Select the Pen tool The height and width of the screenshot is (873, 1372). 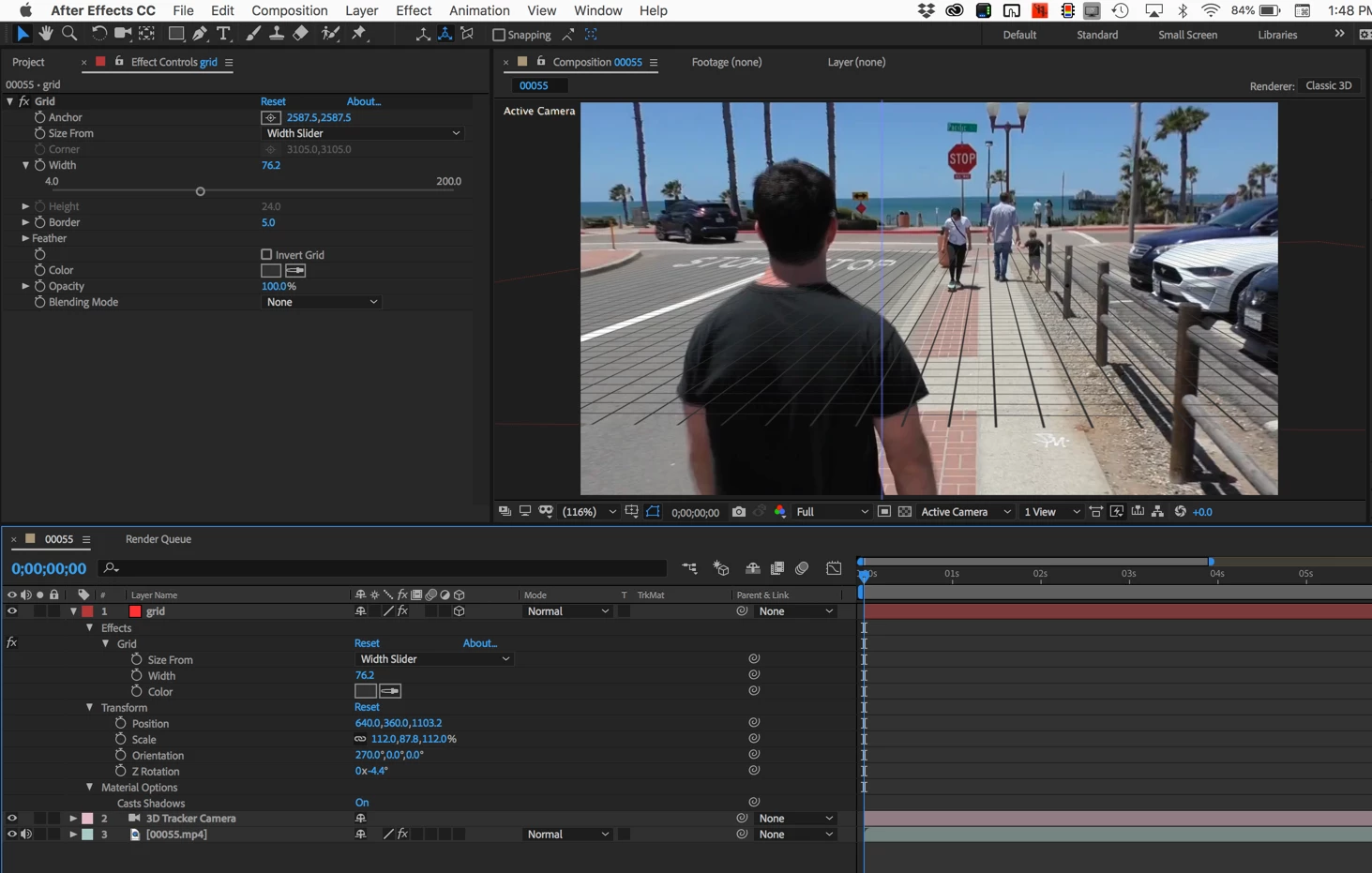point(200,34)
